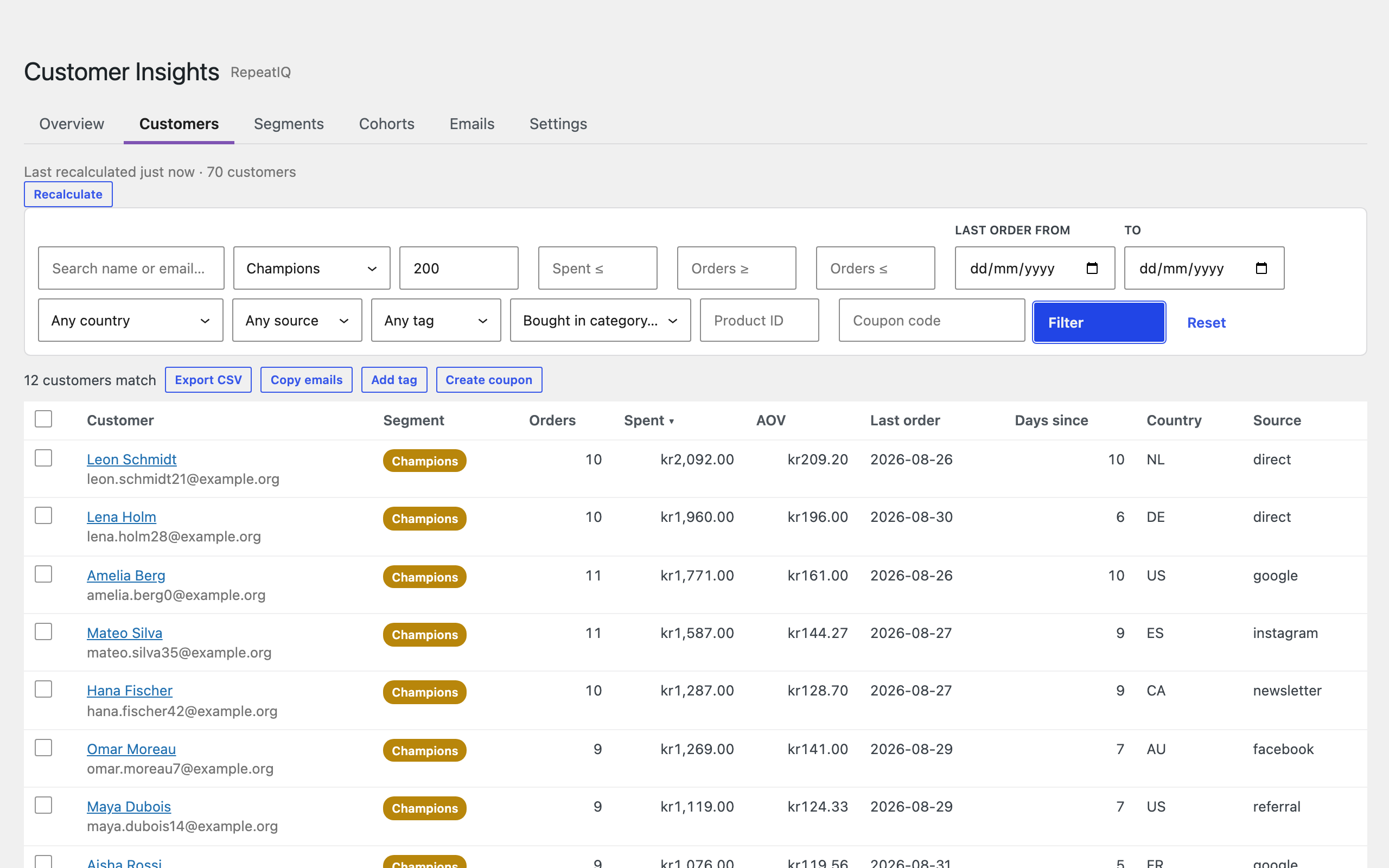Open Hana Fischer's profile link

point(130,690)
